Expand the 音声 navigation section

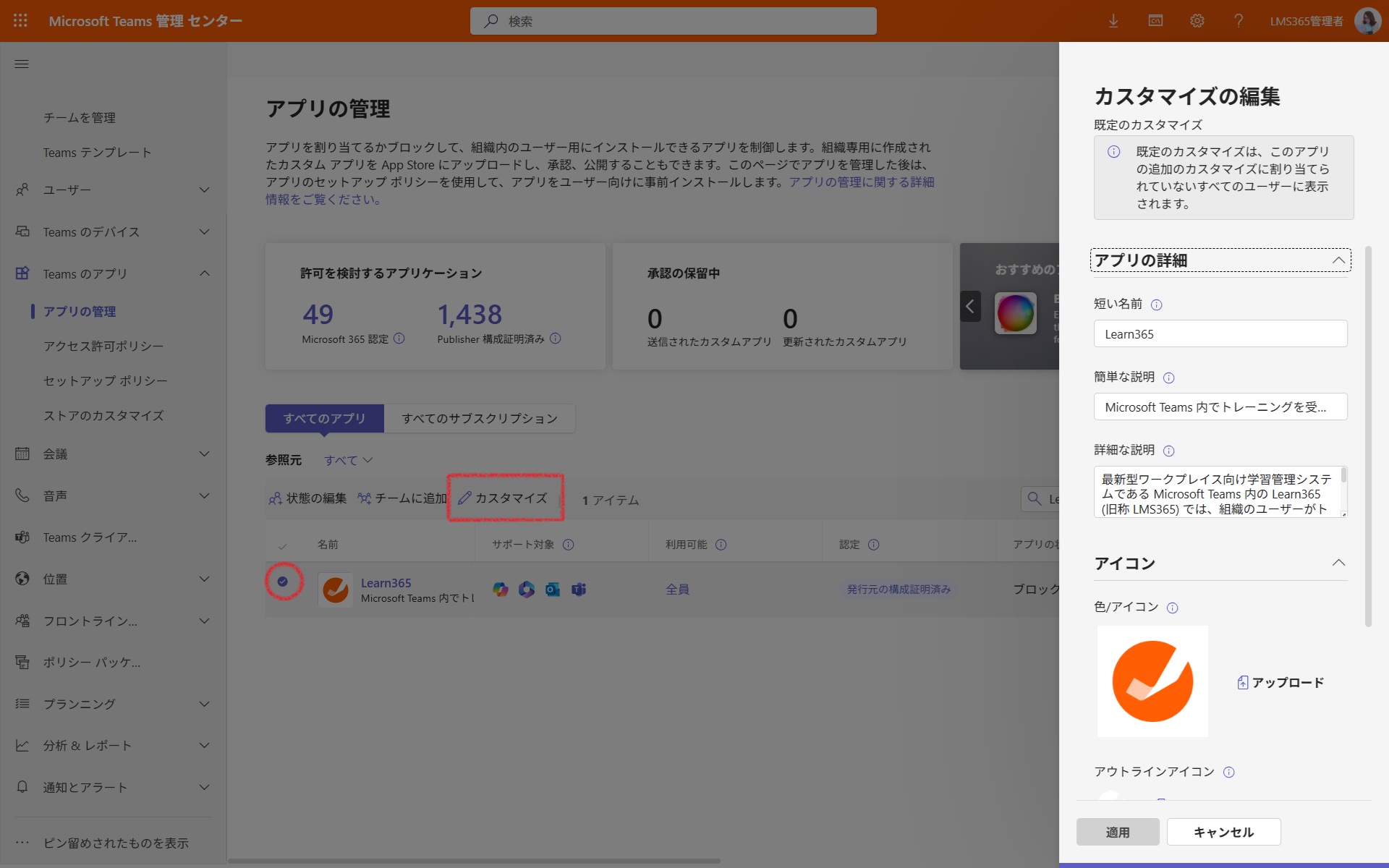[x=205, y=496]
